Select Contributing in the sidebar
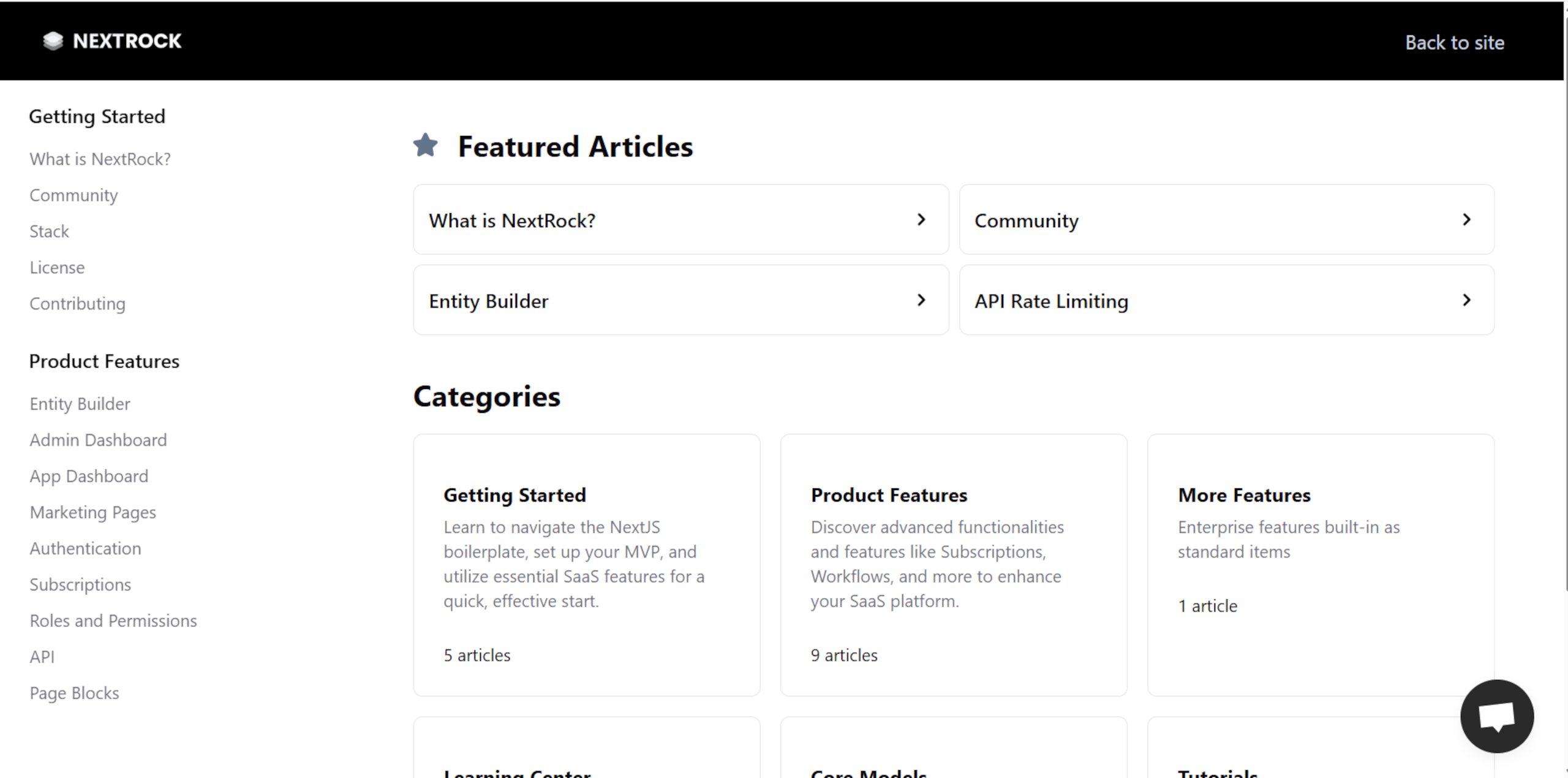This screenshot has width=1568, height=778. click(77, 304)
